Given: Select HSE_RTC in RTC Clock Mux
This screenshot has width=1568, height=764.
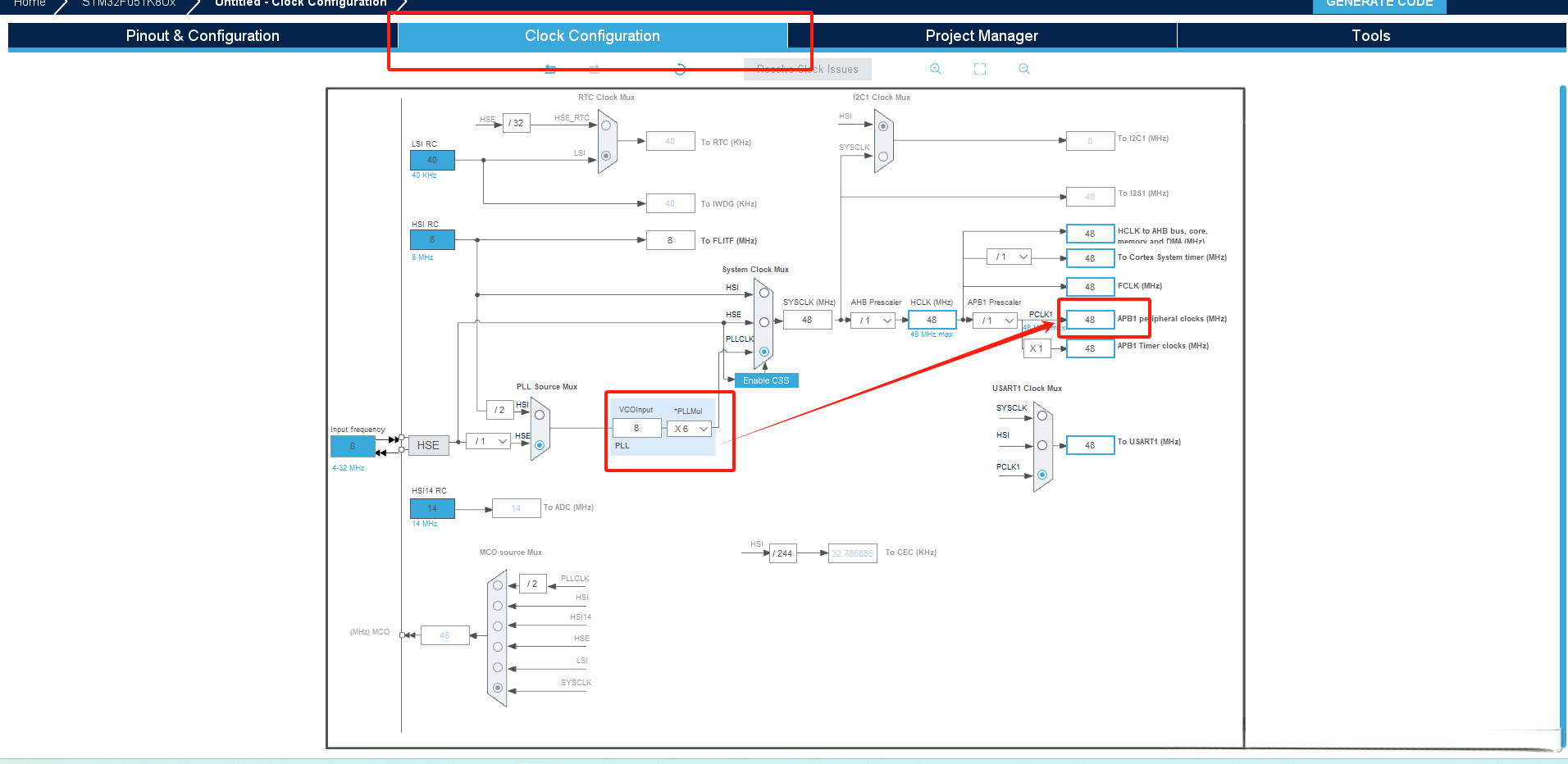Looking at the screenshot, I should coord(606,125).
